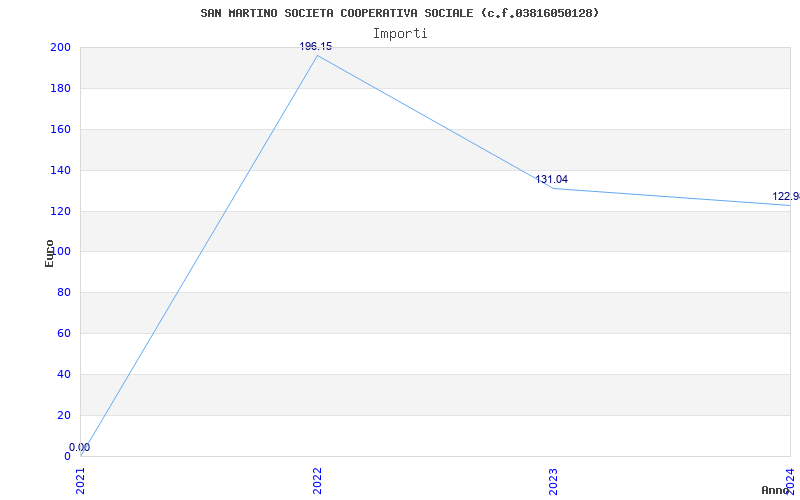Select the 2022 x-axis label
Screen dimensions: 800x500
(x=317, y=481)
